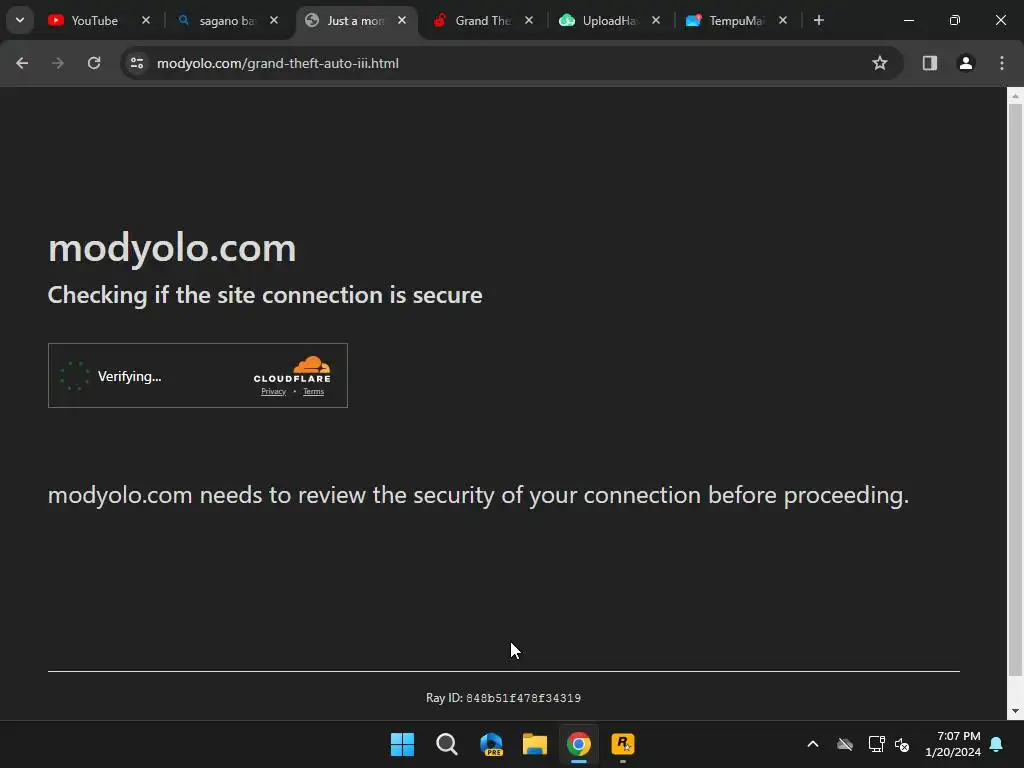Select the Just a moment tab

(x=356, y=20)
